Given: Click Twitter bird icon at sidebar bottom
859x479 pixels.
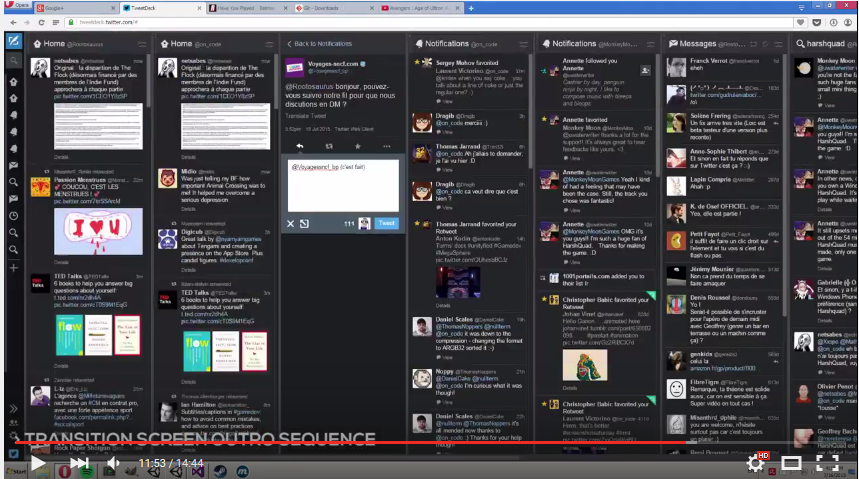Looking at the screenshot, I should click(14, 454).
